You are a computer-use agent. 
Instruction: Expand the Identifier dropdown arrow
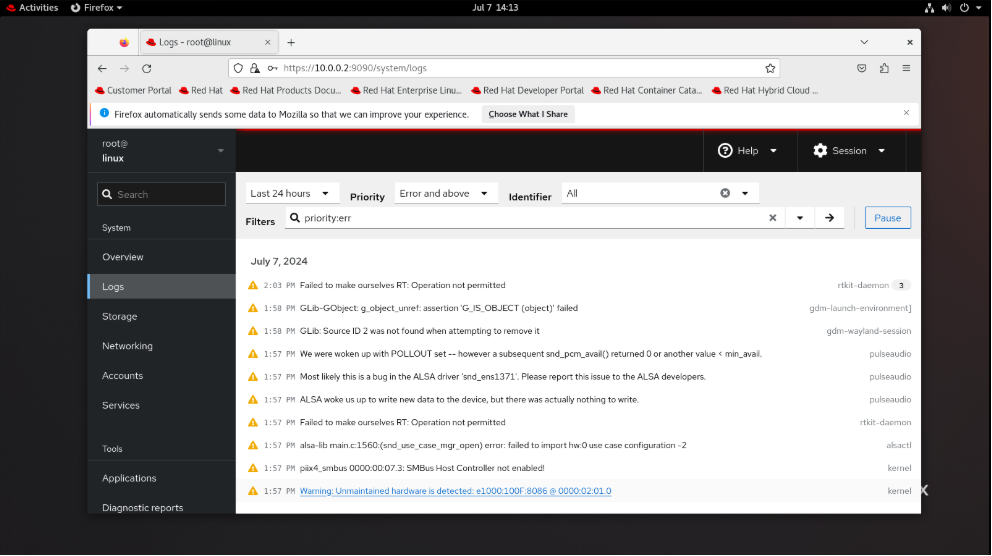tap(745, 193)
